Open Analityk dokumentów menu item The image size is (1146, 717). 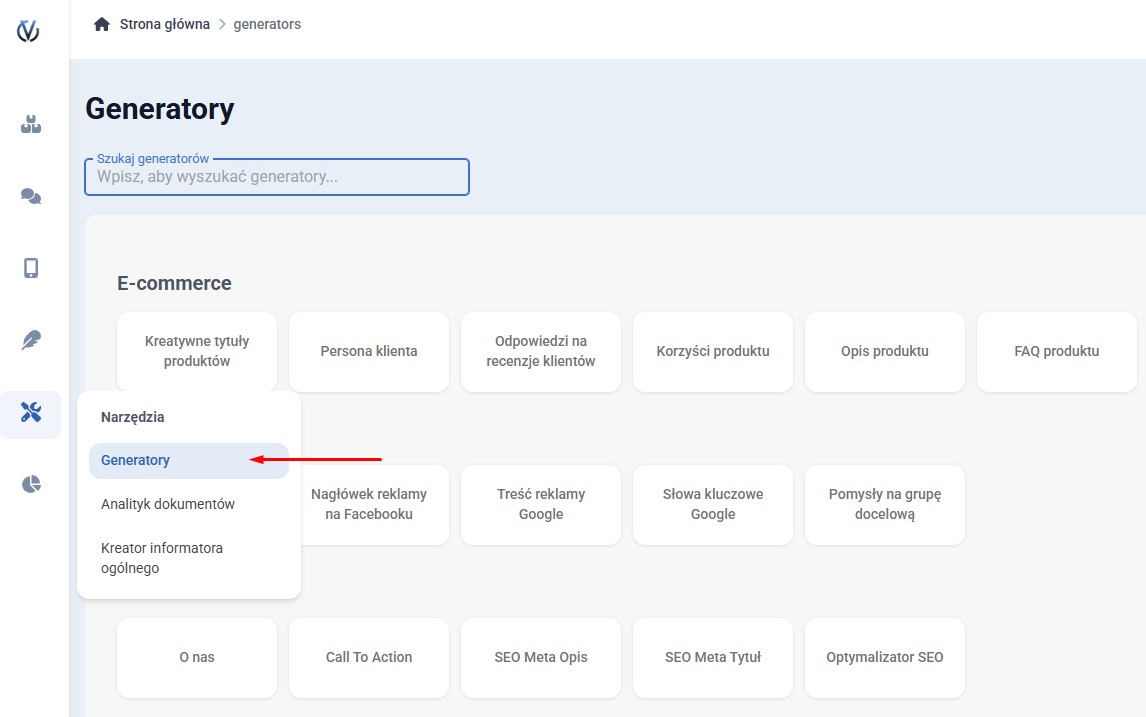[168, 504]
